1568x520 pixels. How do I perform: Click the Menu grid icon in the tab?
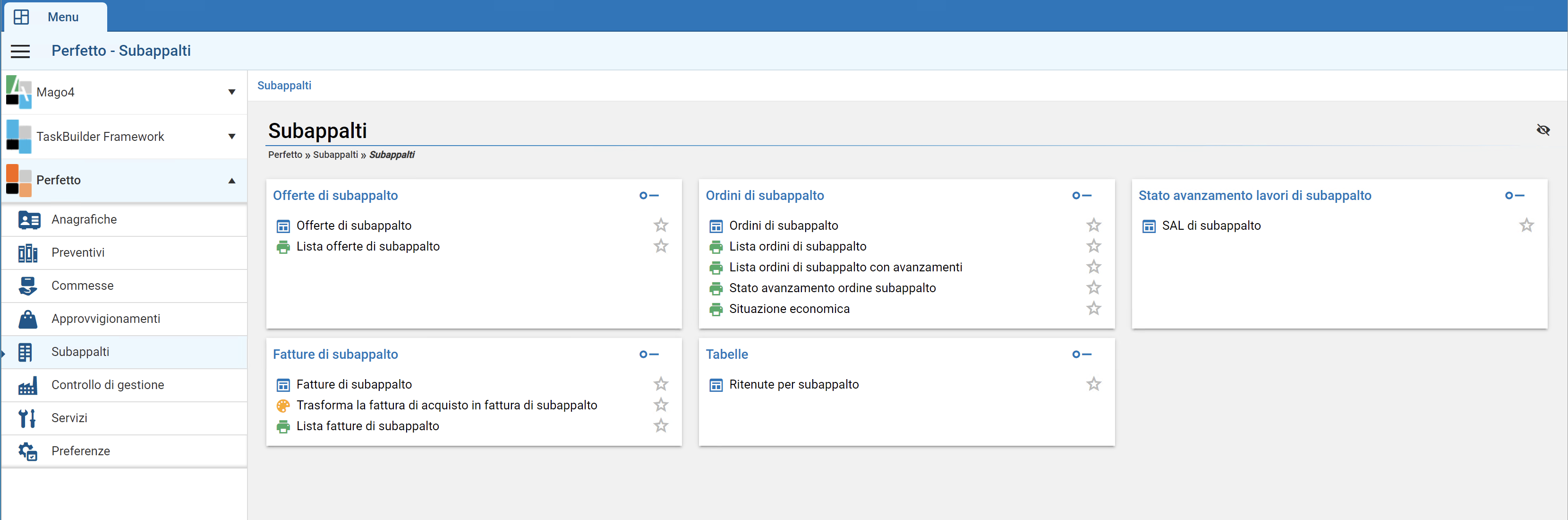coord(21,17)
